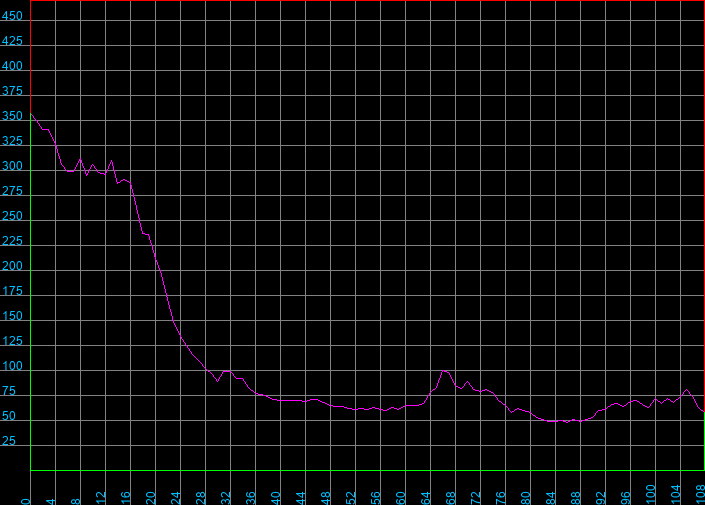The height and width of the screenshot is (505, 705).
Task: Click the 250 vertical axis value
Action: (x=12, y=216)
